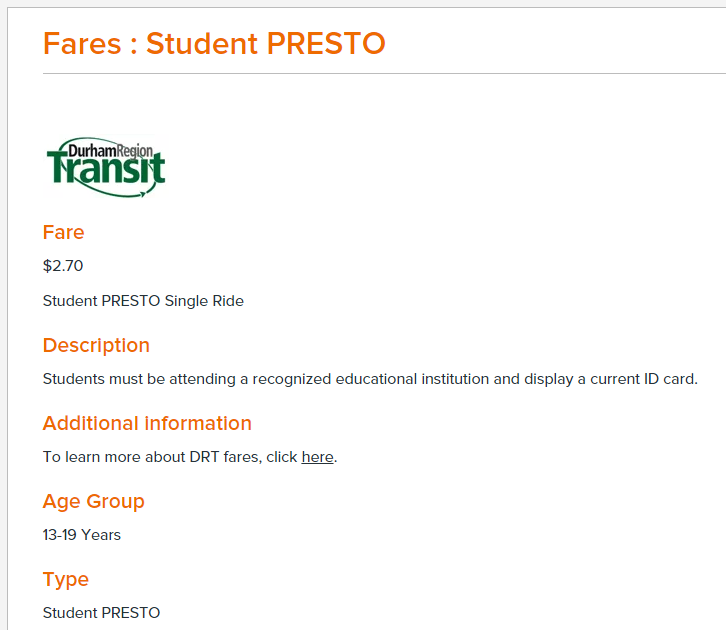The height and width of the screenshot is (630, 726).
Task: Click the '13-19 Years' age text
Action: coord(81,535)
